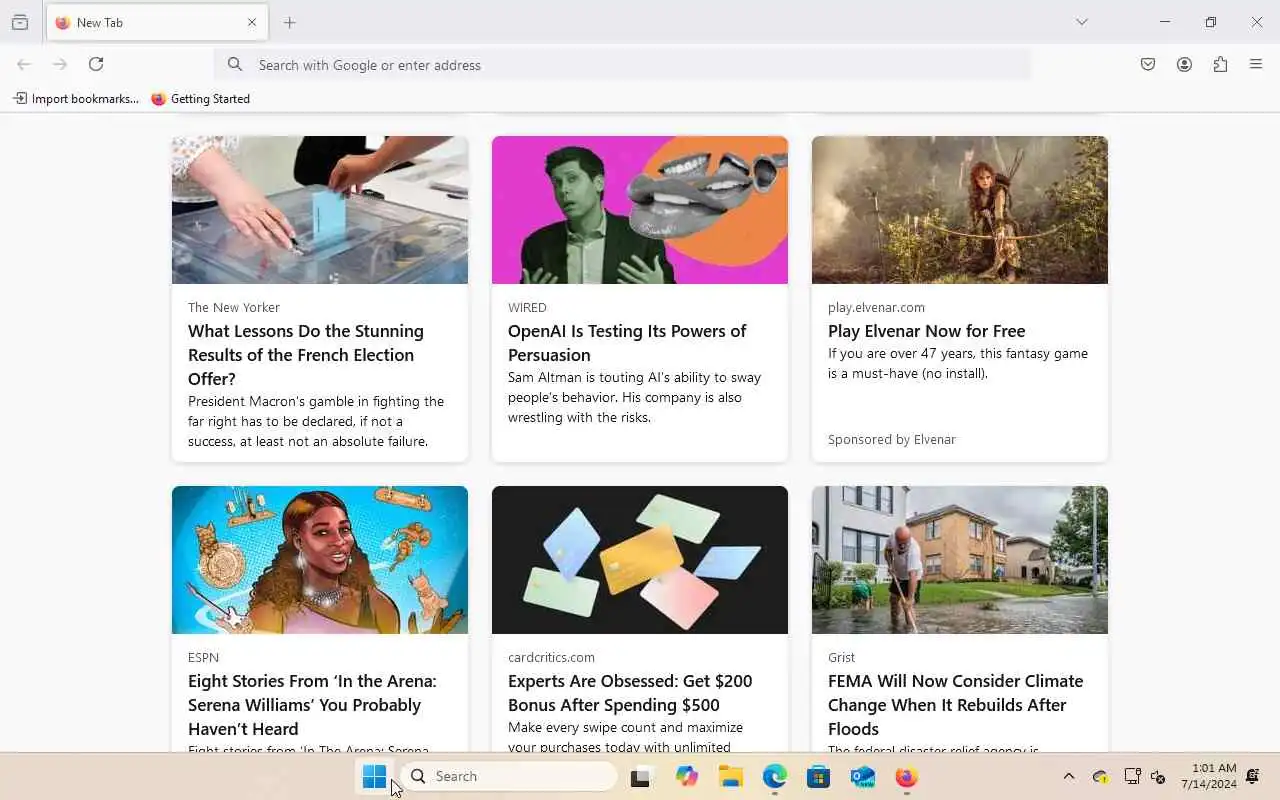Click the 'WIRED' source label
The image size is (1280, 800).
(x=527, y=307)
